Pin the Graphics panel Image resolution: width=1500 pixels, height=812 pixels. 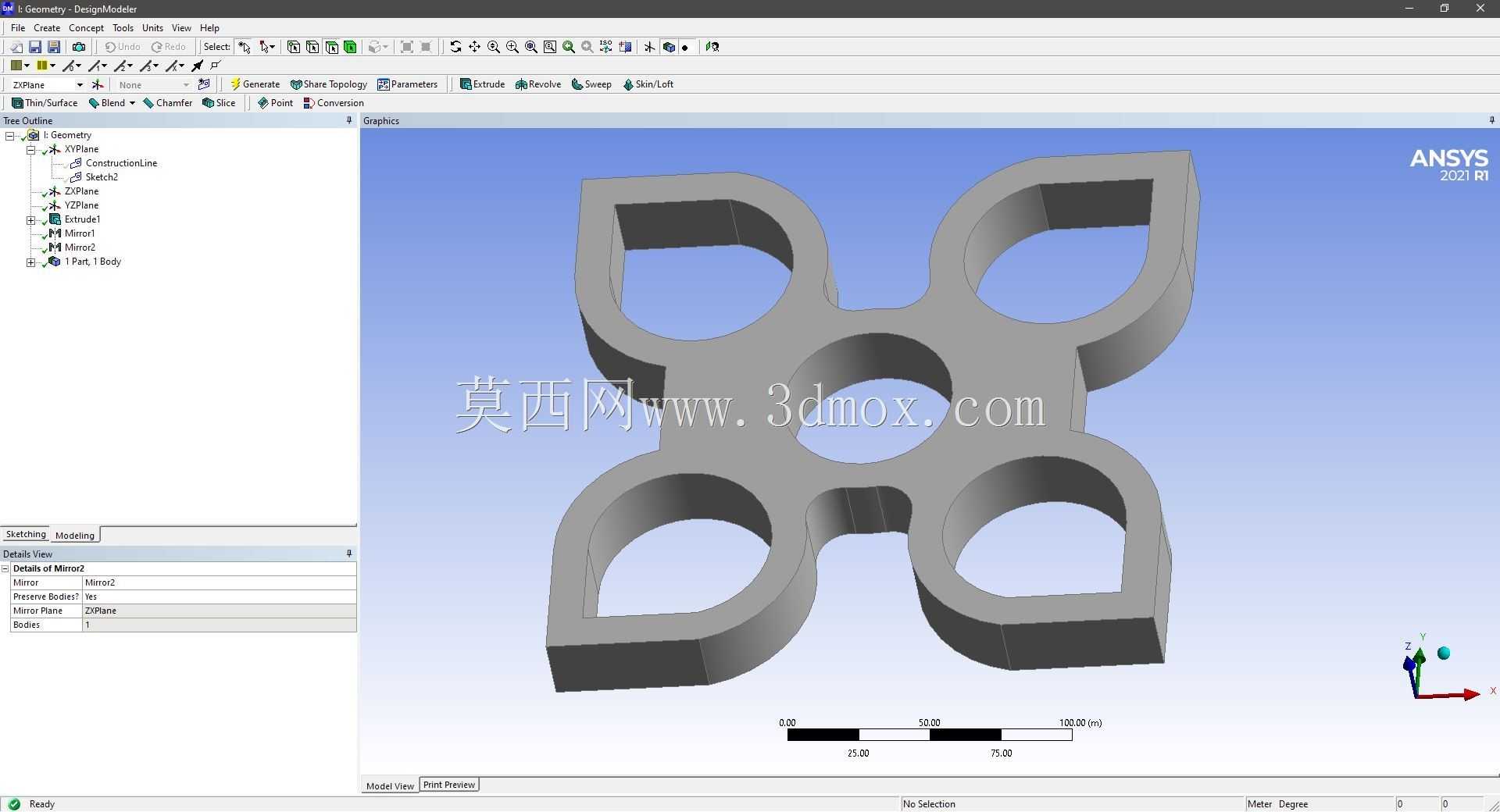tap(1491, 120)
